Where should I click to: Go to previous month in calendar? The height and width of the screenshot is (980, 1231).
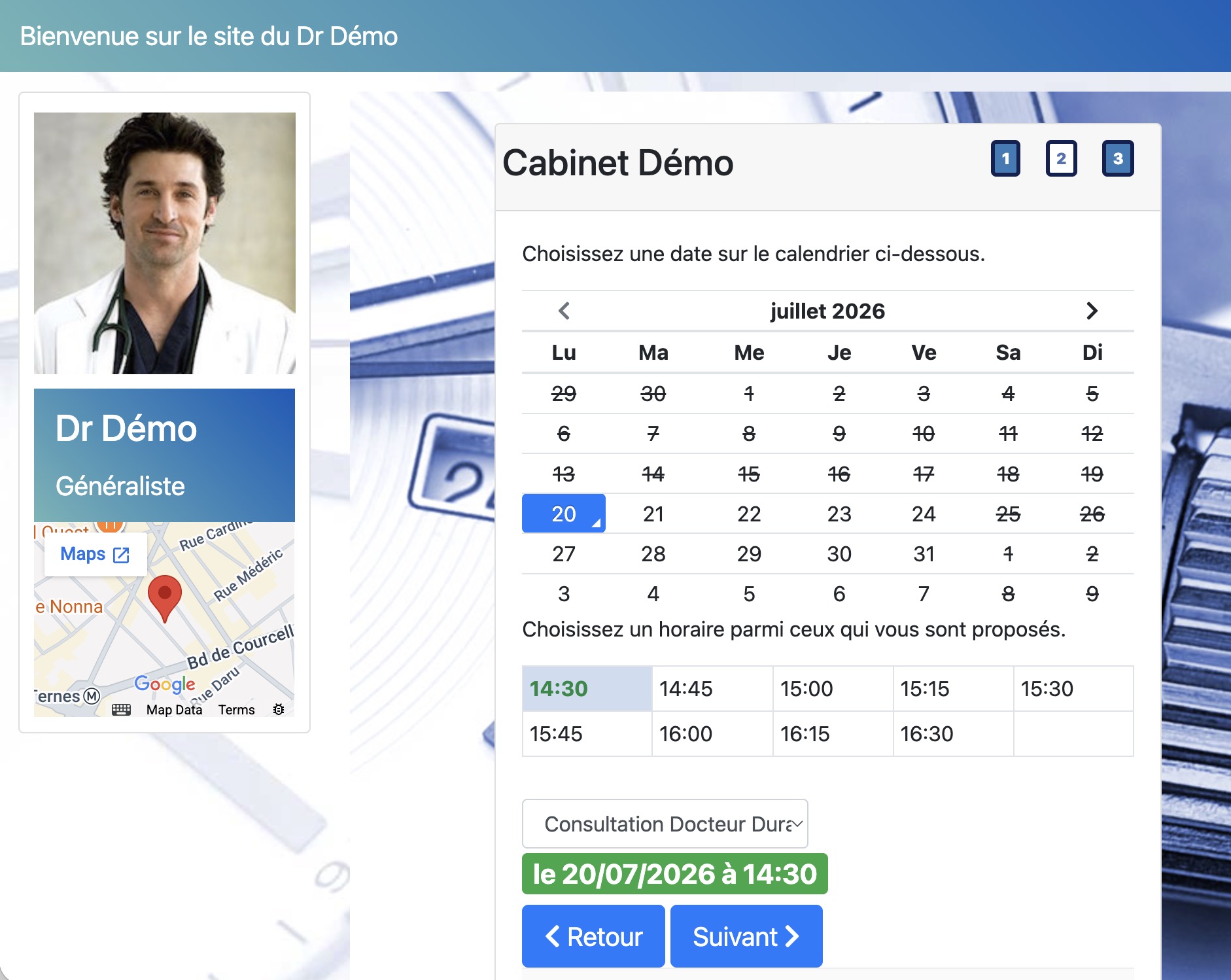564,311
